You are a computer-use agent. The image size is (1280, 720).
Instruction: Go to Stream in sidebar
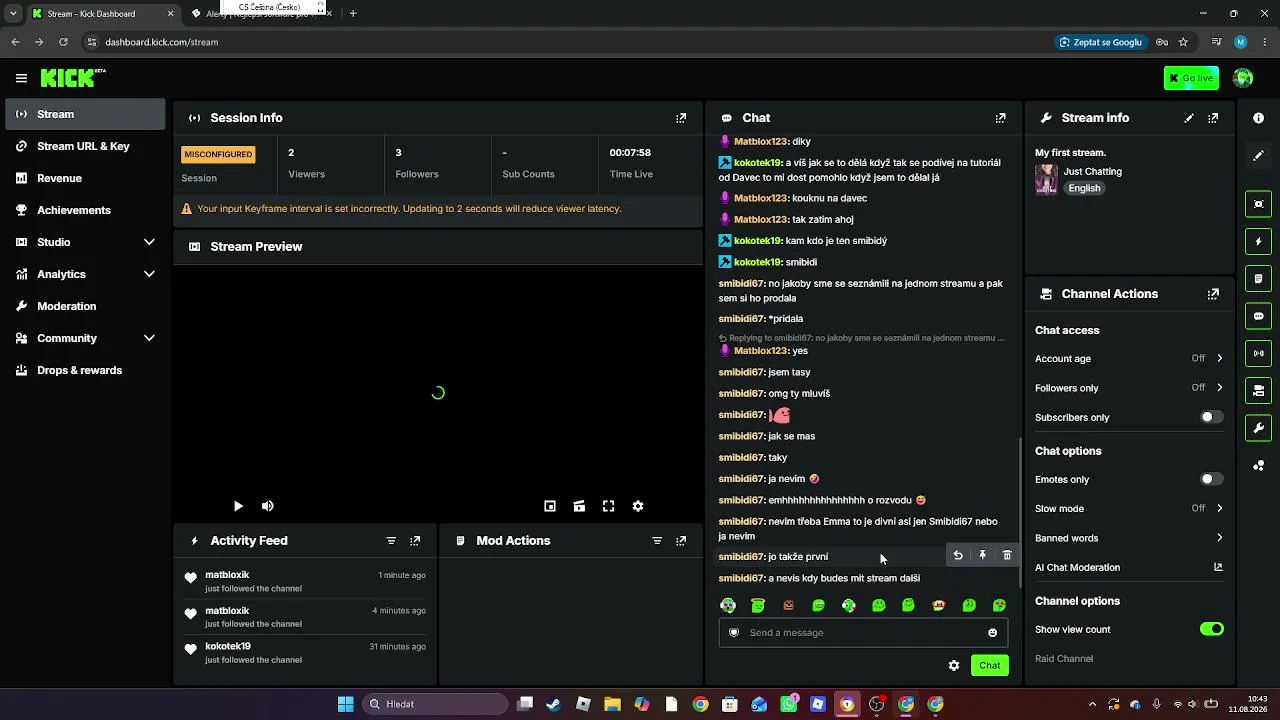pos(85,114)
